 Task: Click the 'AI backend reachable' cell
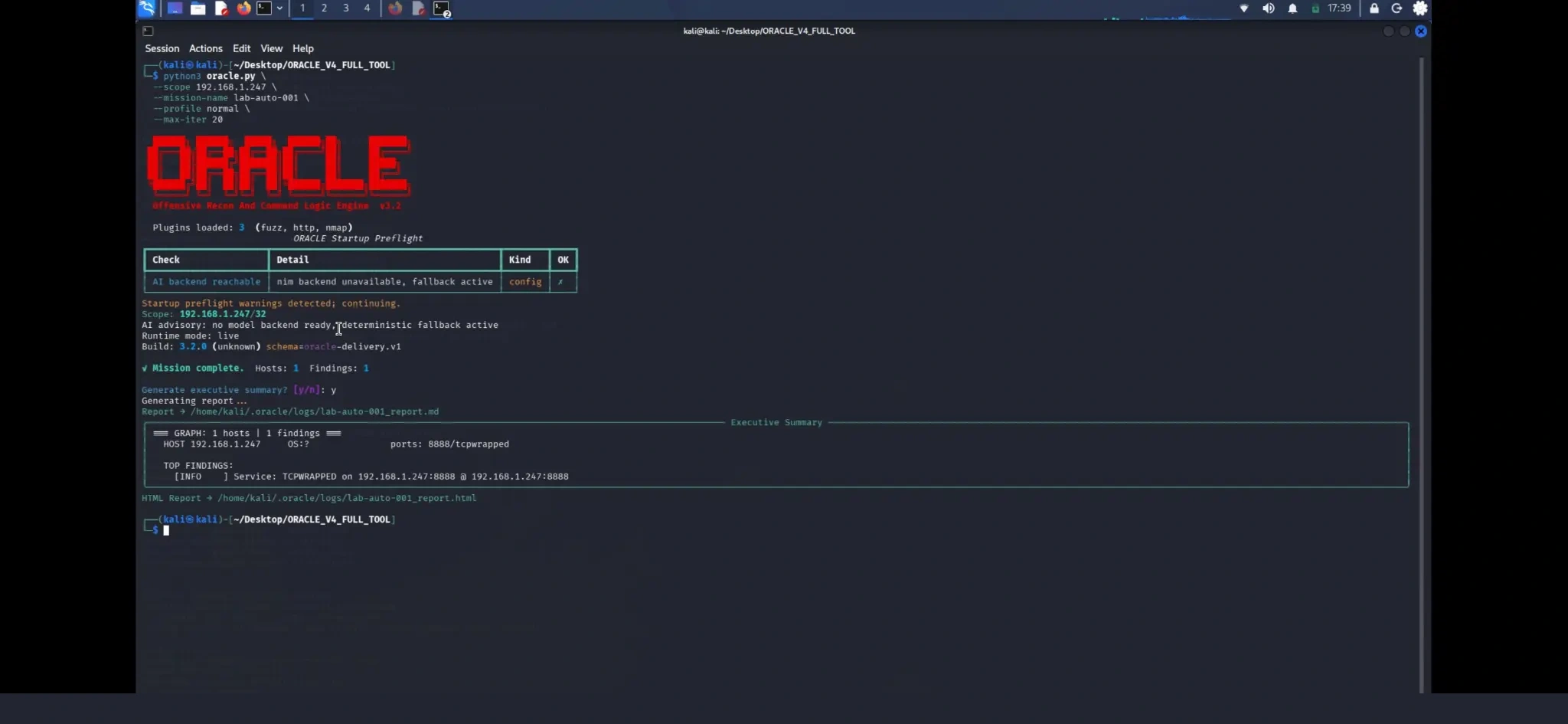(x=207, y=282)
